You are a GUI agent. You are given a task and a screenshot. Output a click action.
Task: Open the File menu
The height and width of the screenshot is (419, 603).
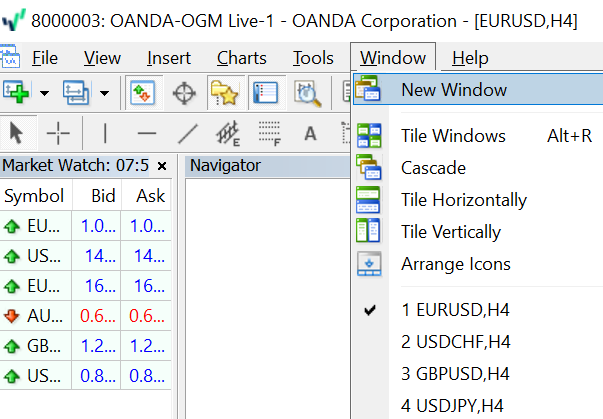[x=45, y=58]
